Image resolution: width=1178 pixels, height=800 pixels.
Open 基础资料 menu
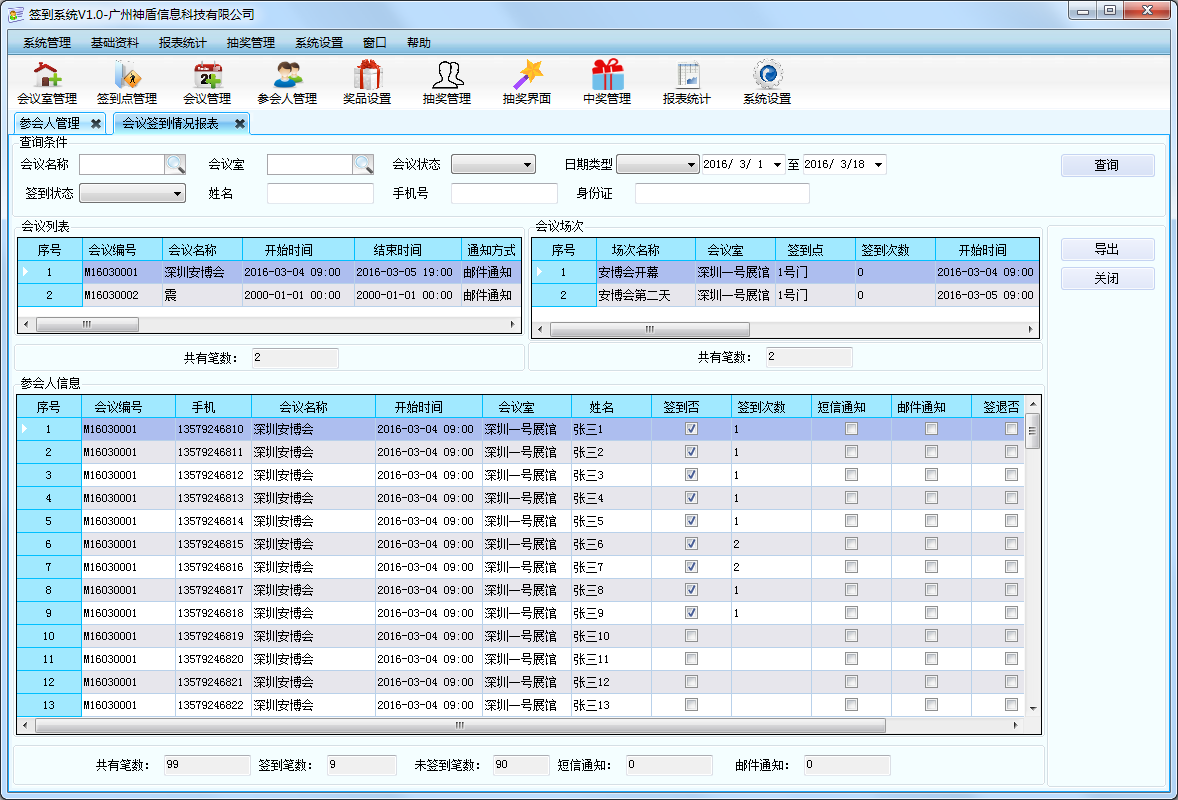[x=114, y=43]
